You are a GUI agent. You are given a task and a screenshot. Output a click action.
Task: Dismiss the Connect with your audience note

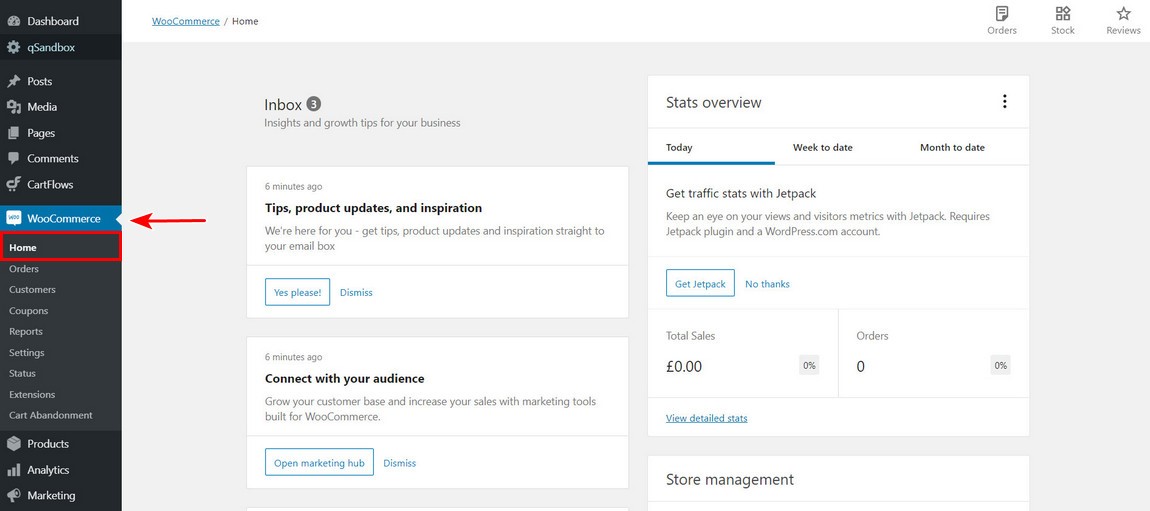(x=400, y=463)
